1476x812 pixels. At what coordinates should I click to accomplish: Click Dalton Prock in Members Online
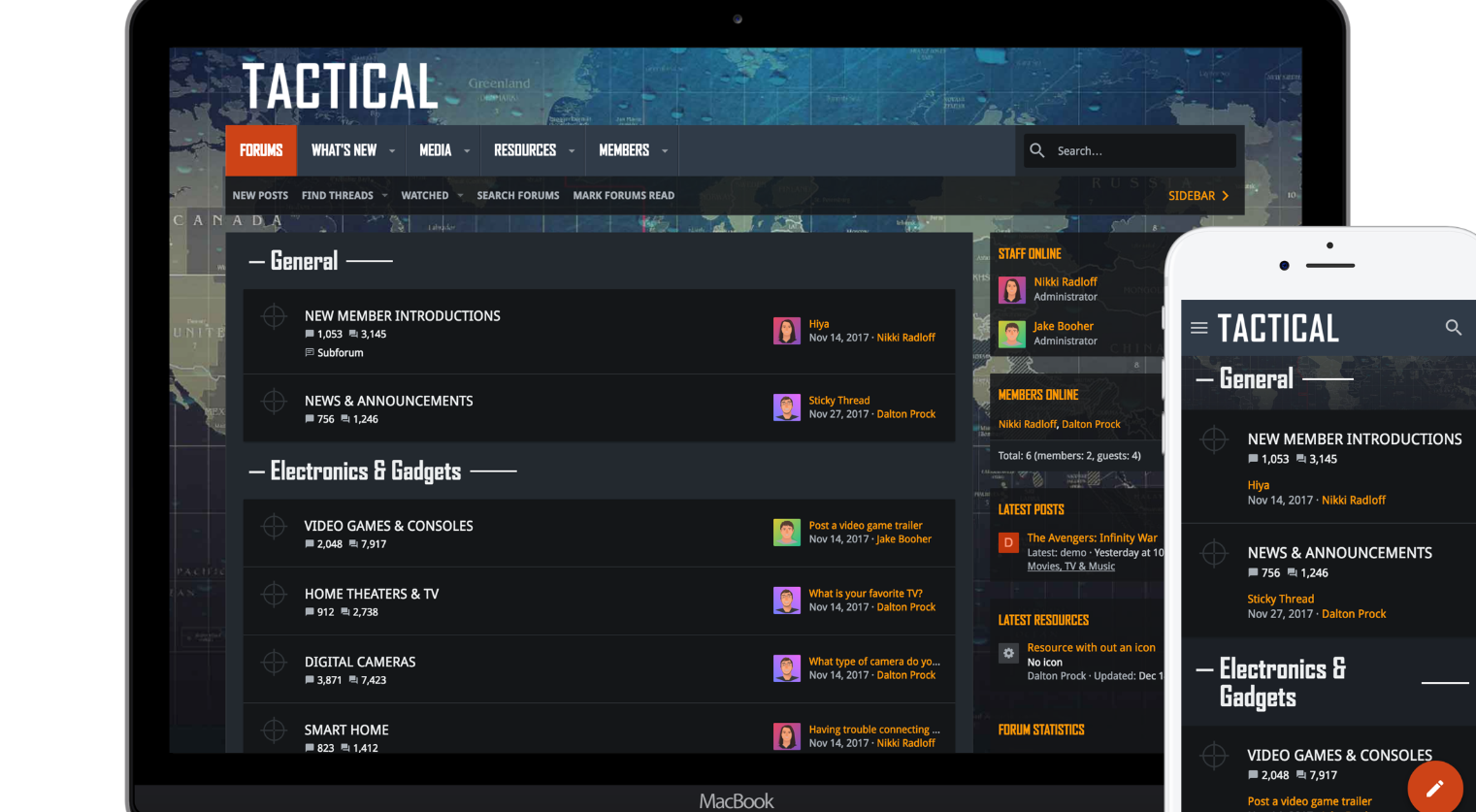point(1091,424)
